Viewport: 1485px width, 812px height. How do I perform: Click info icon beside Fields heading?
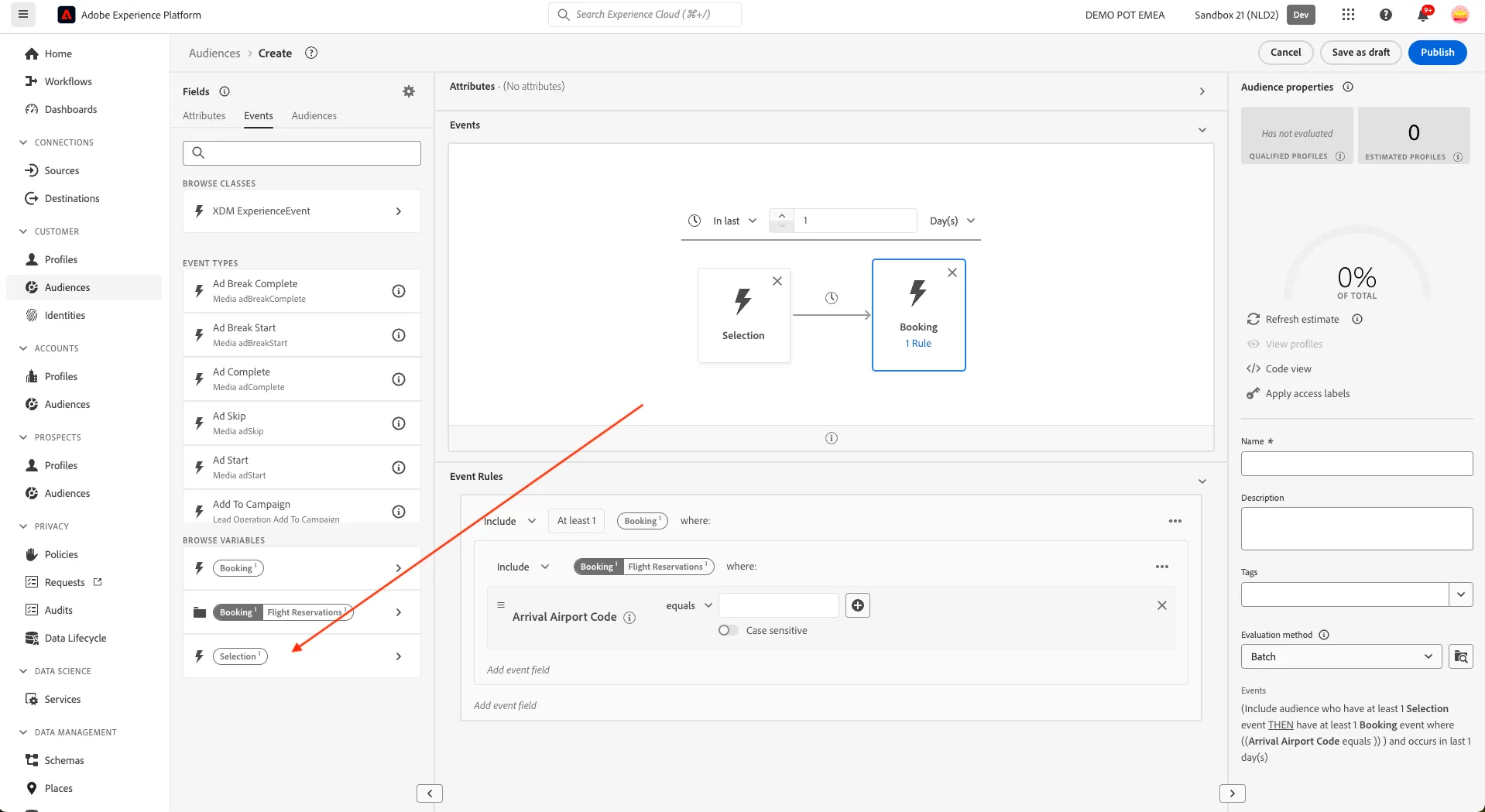[225, 91]
